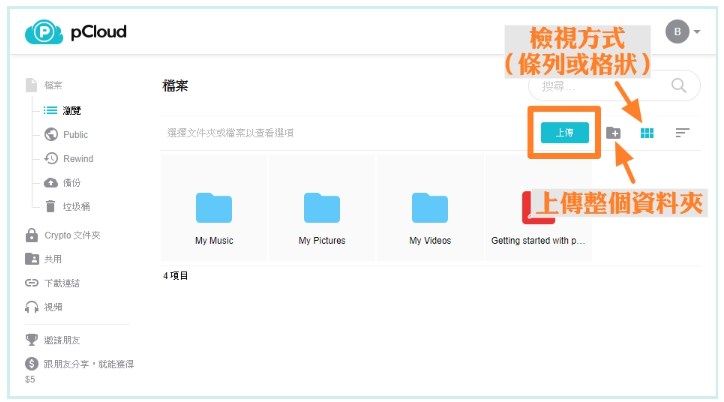Select 瀏覽 browse in sidebar
724x402 pixels.
pos(72,110)
